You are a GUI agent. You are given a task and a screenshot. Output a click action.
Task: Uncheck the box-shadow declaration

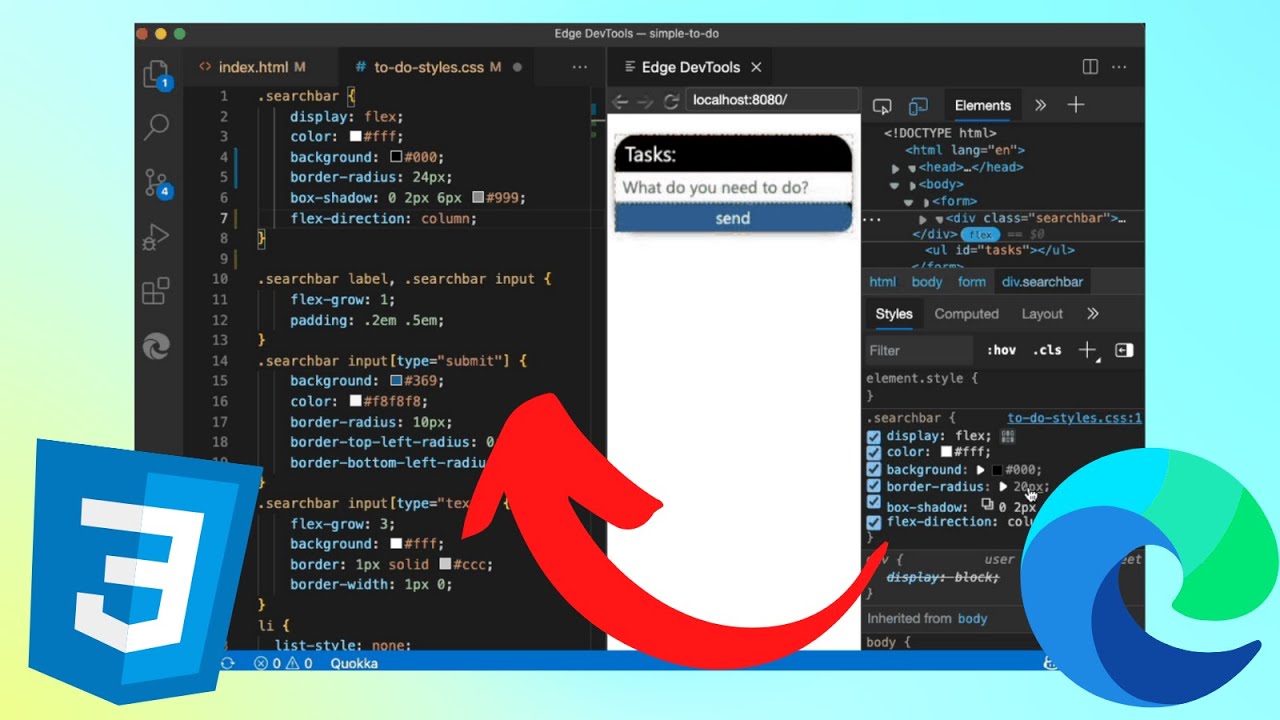(873, 504)
